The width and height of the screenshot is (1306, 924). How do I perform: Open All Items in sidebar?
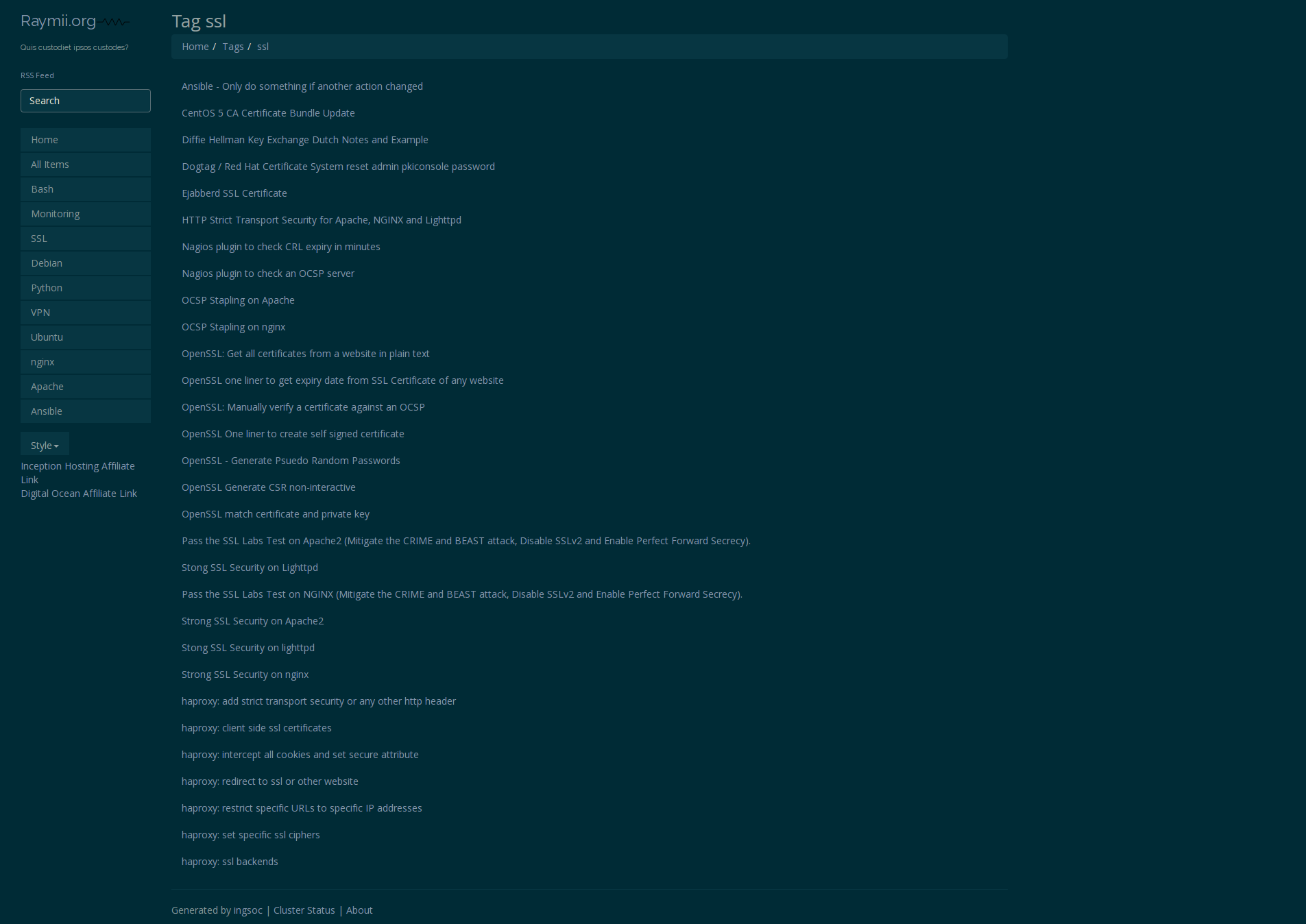coord(86,165)
